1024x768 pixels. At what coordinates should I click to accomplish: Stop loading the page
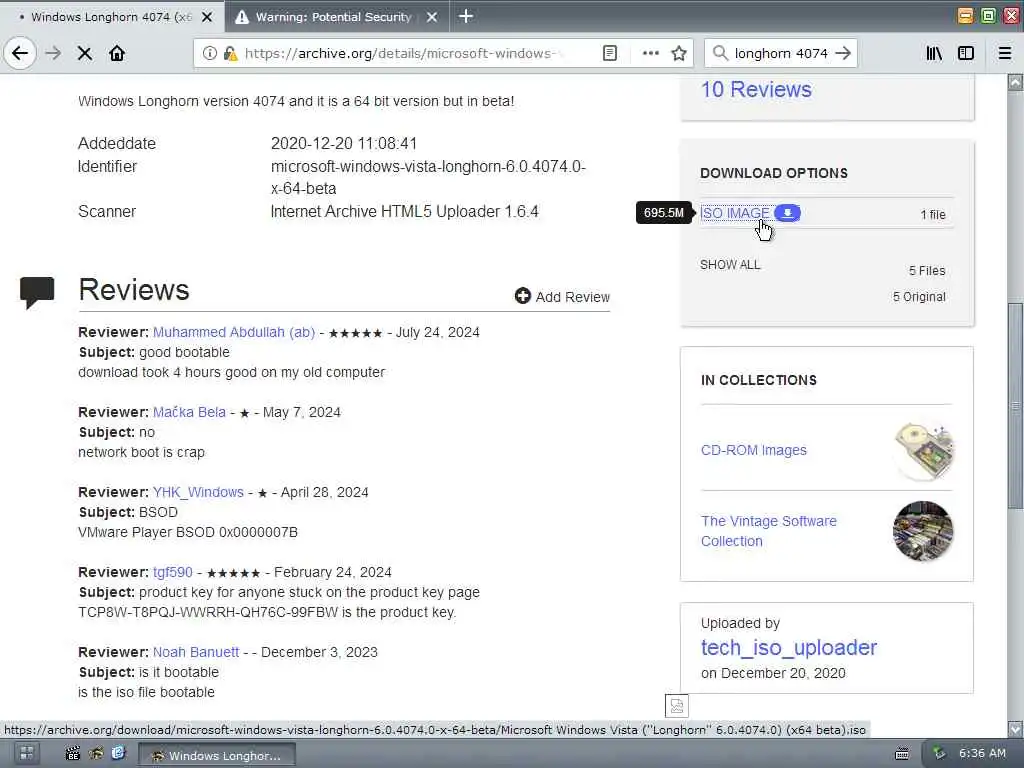[x=85, y=54]
